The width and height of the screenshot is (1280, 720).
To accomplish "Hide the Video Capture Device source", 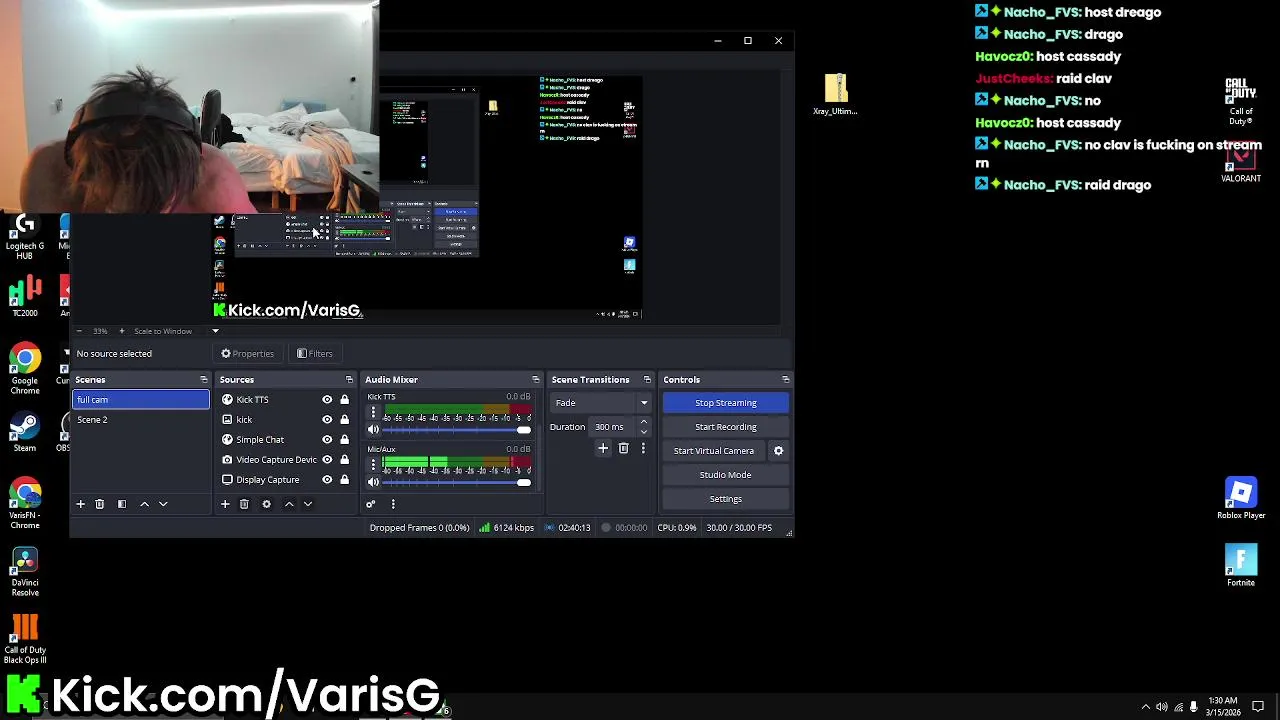I will (327, 460).
